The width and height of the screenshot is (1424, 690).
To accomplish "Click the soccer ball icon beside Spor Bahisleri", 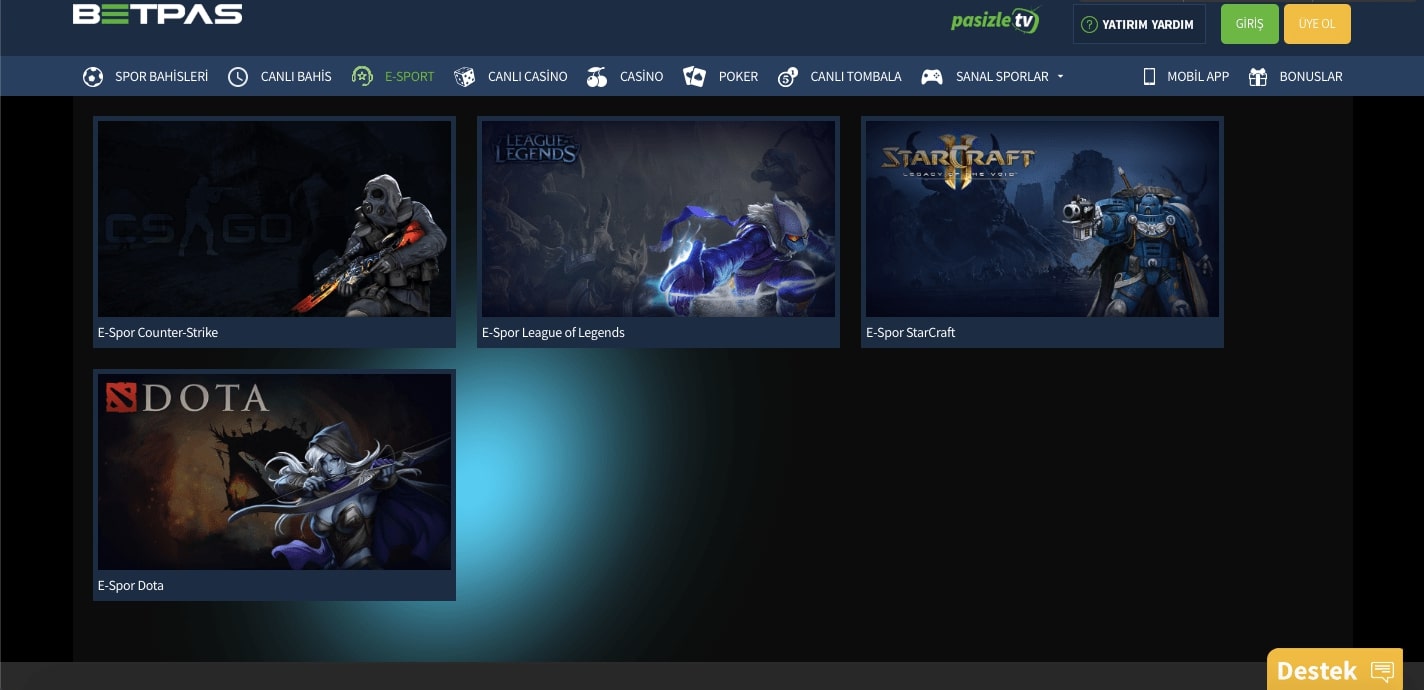I will (93, 77).
